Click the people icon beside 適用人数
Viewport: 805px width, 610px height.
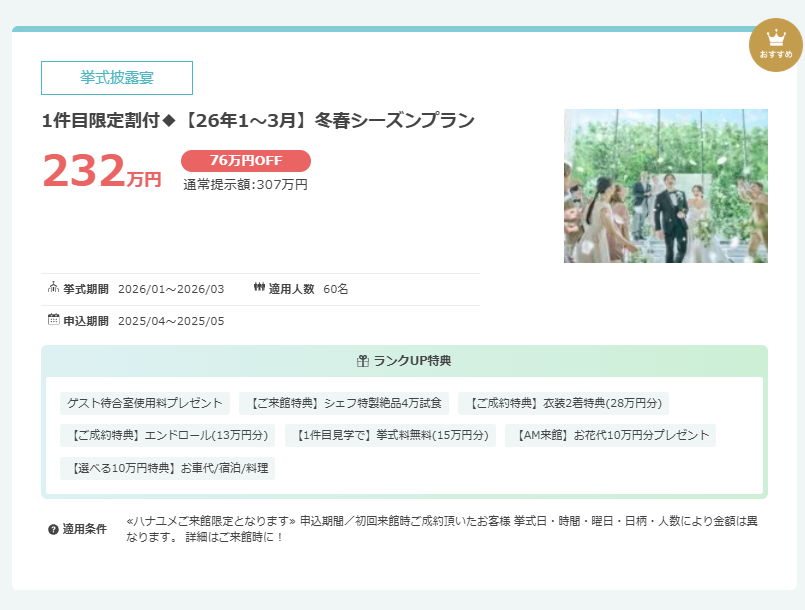[259, 288]
